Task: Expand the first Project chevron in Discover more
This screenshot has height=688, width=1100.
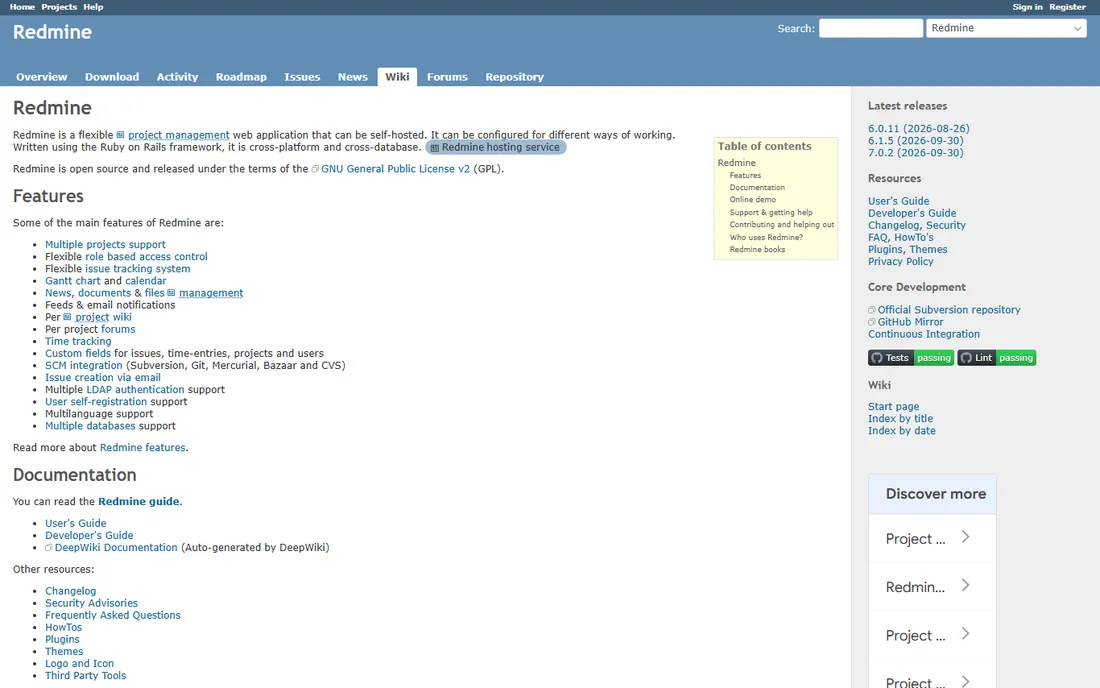Action: (965, 537)
